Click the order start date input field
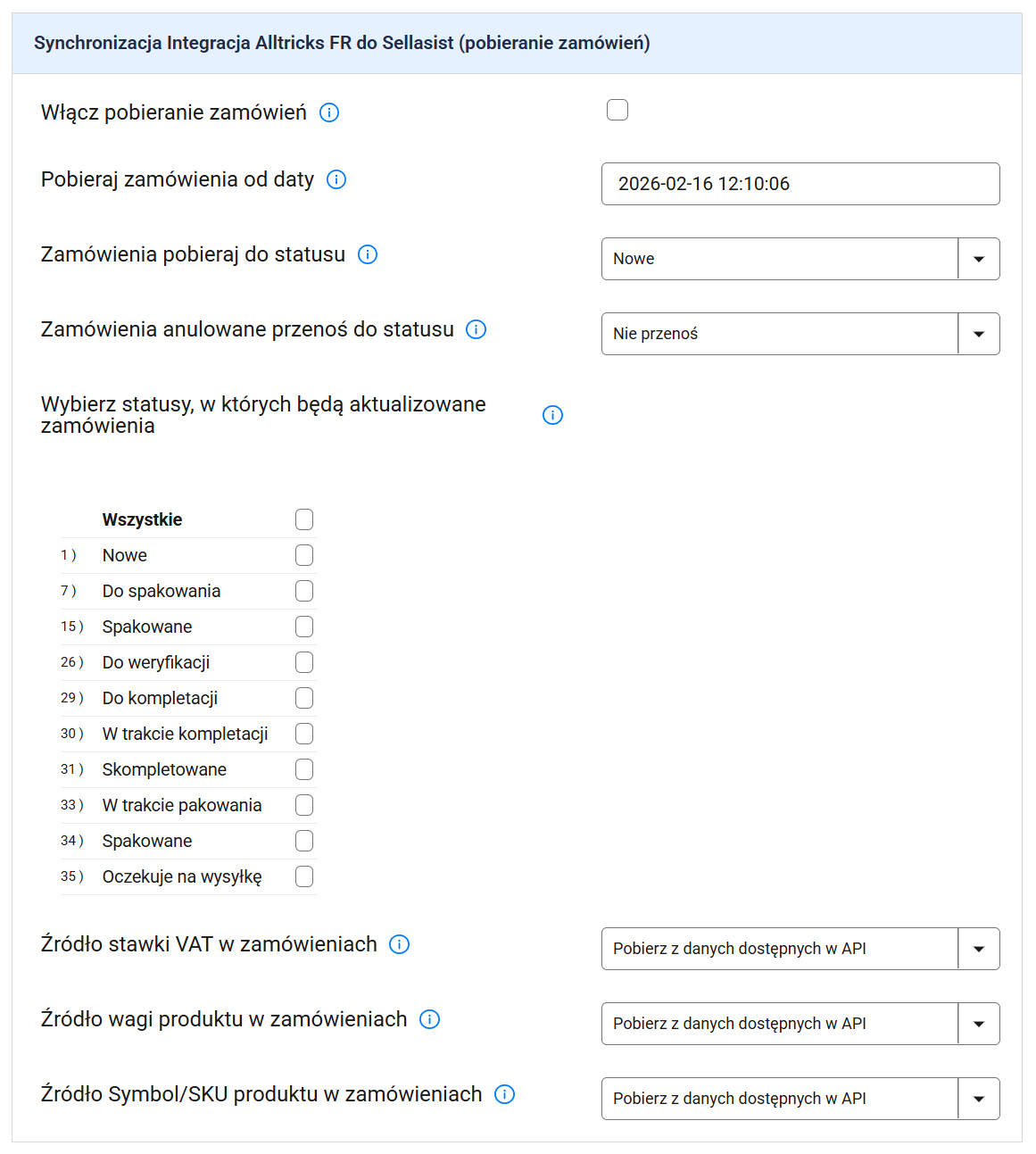The width and height of the screenshot is (1036, 1154). click(x=800, y=184)
